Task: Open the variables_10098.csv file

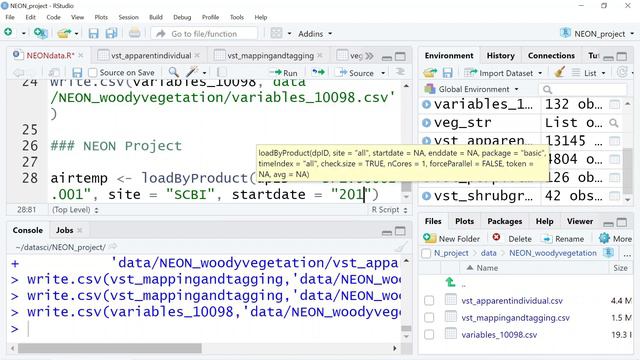Action: pos(499,335)
